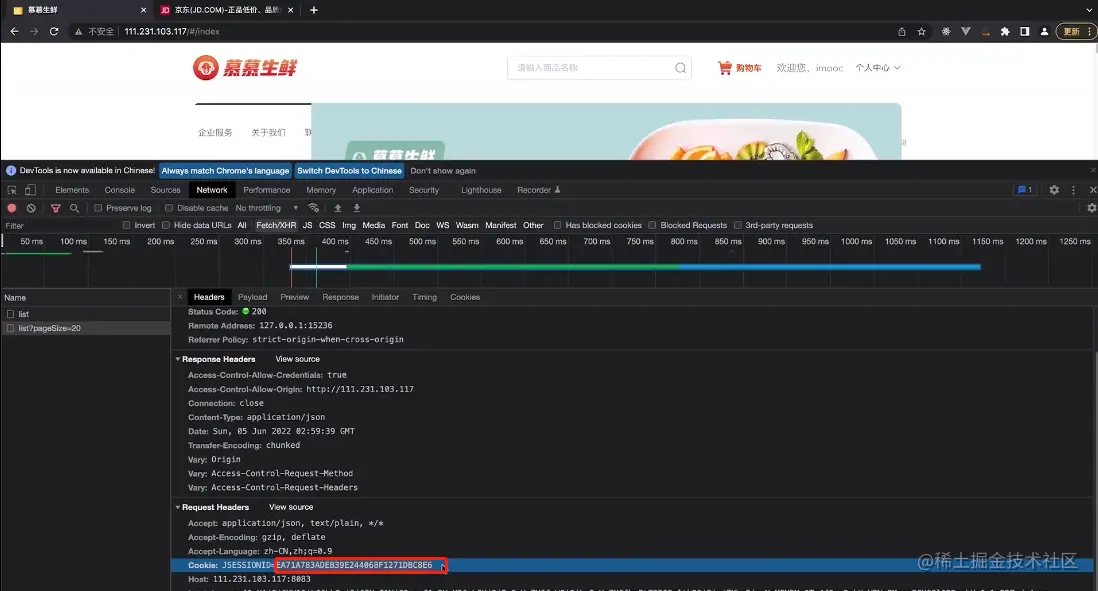Viewport: 1098px width, 591px height.
Task: Bookmark page with the star icon
Action: pos(922,32)
